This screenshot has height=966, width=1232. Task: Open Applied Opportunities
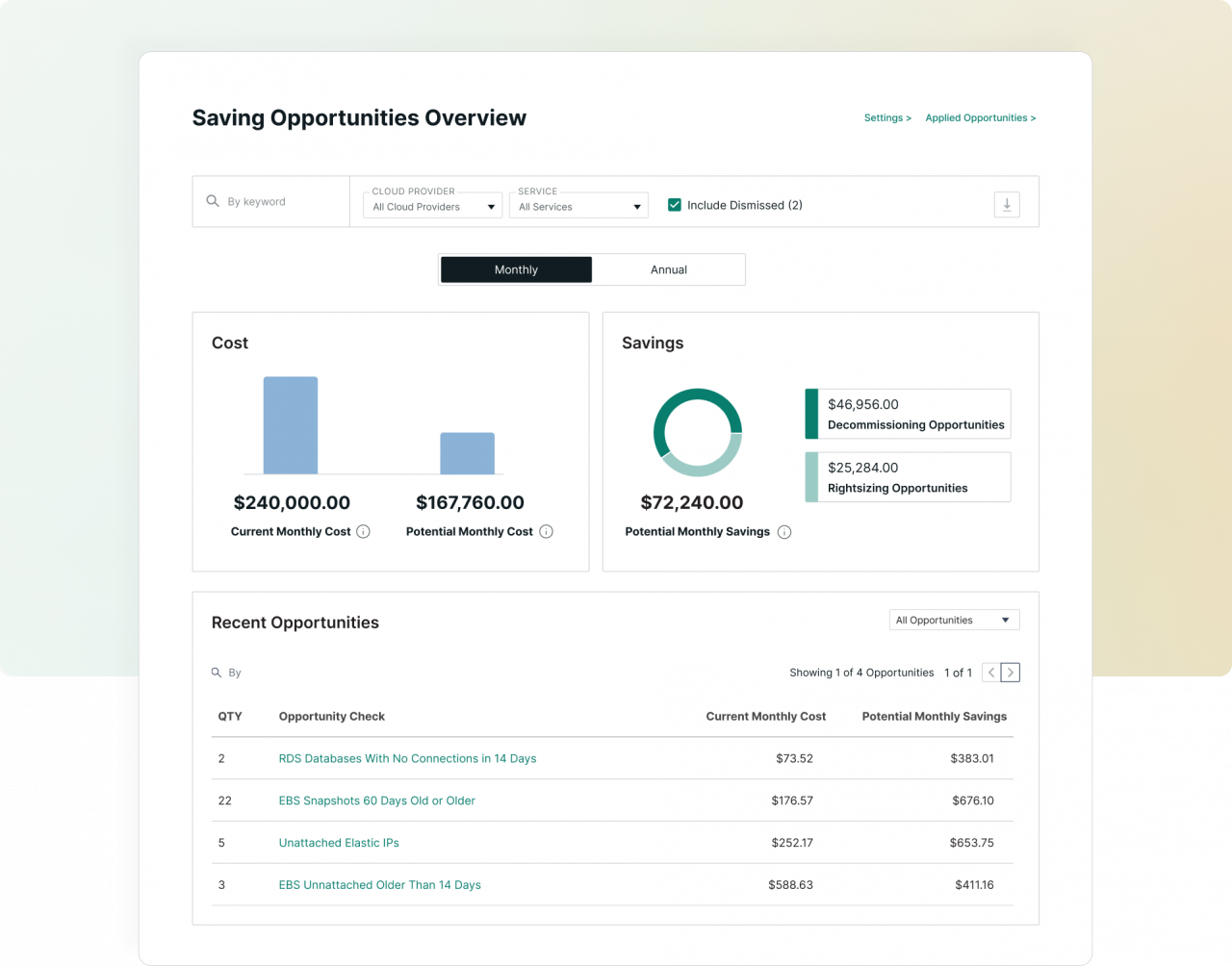[980, 117]
